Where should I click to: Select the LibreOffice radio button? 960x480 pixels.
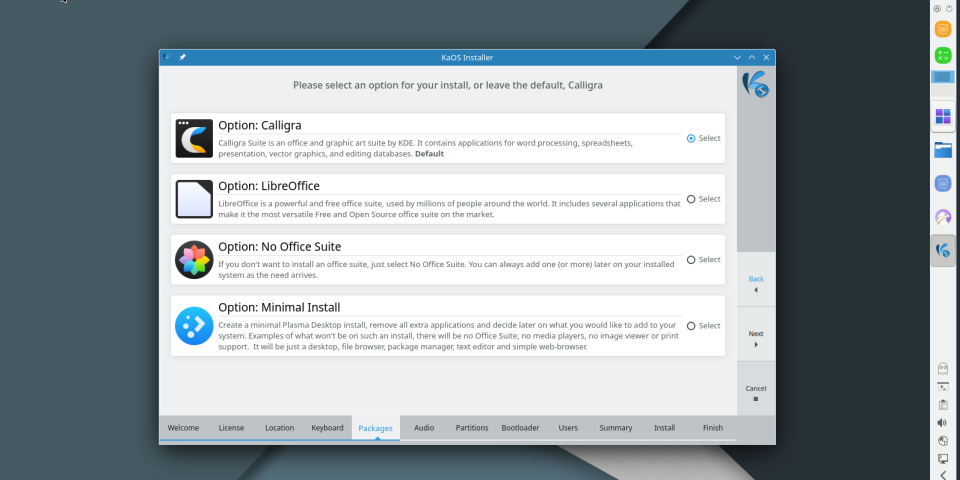[x=691, y=199]
